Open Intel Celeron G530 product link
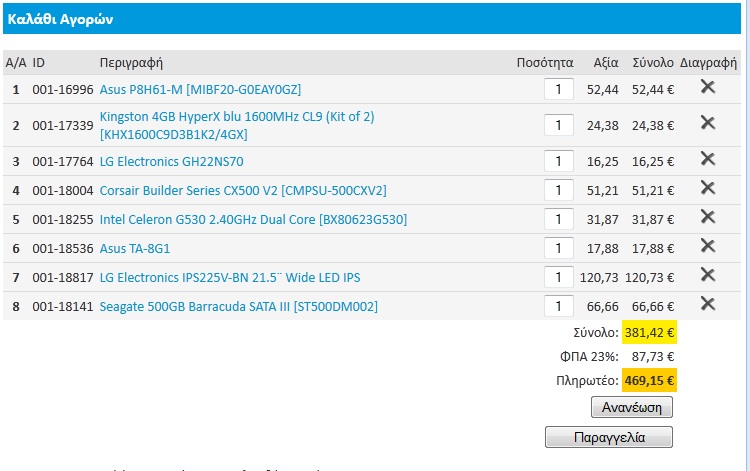This screenshot has height=471, width=750. (253, 219)
